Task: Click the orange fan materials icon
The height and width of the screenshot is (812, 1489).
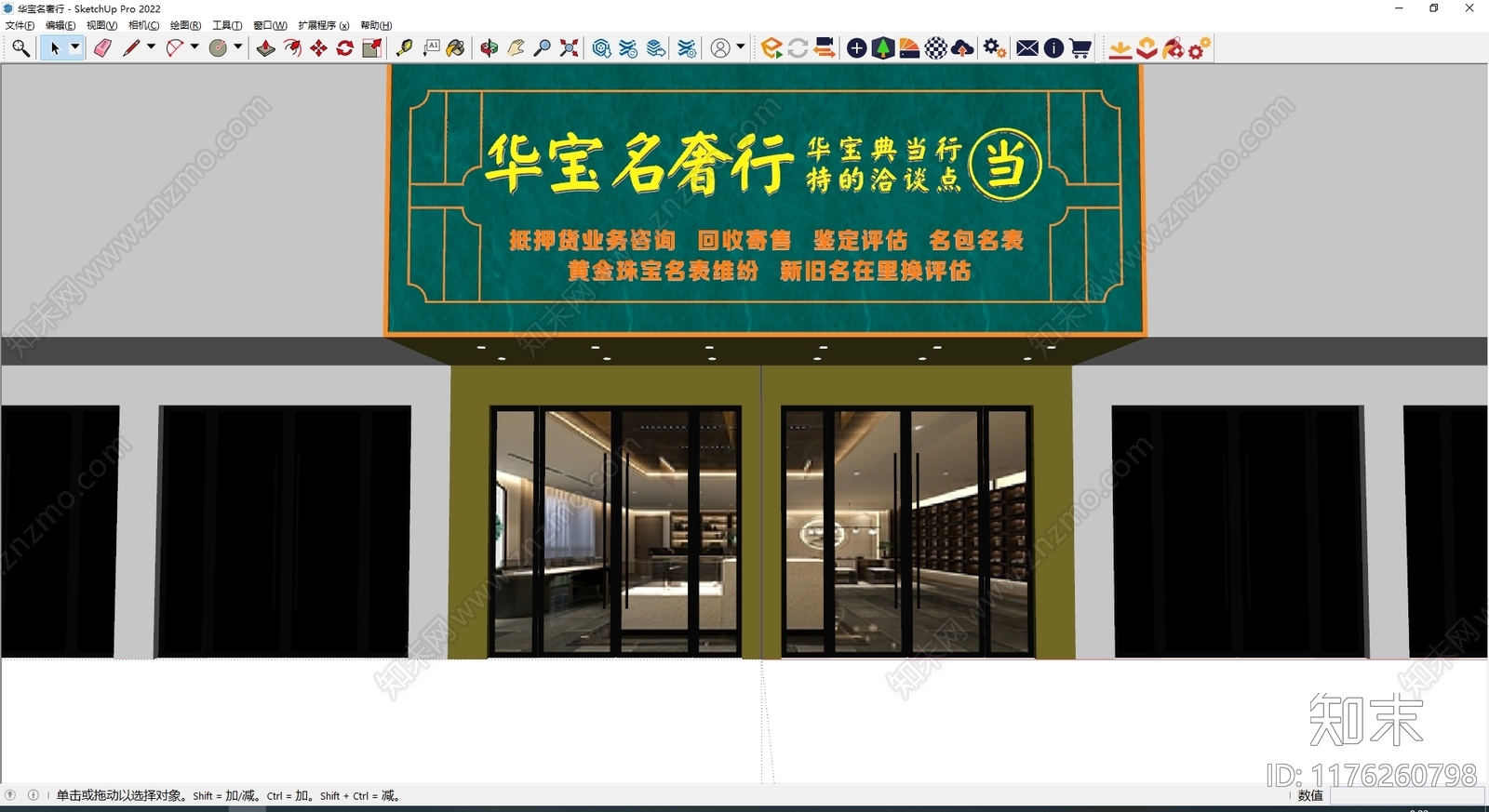Action: [909, 48]
